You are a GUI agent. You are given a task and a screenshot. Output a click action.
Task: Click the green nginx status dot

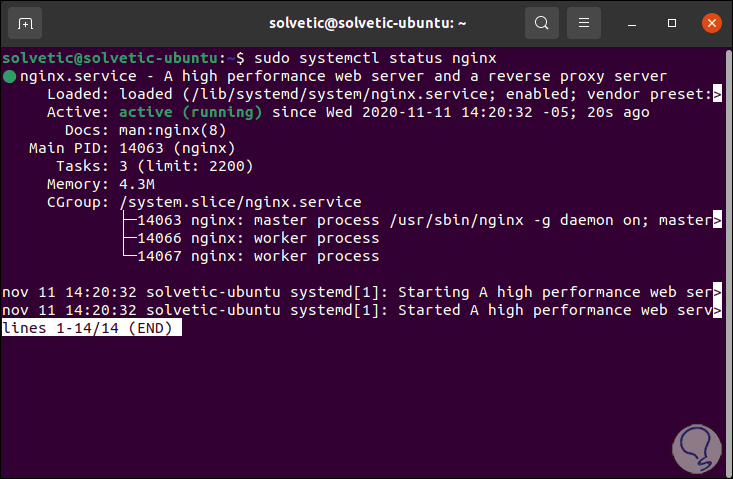tap(9, 76)
